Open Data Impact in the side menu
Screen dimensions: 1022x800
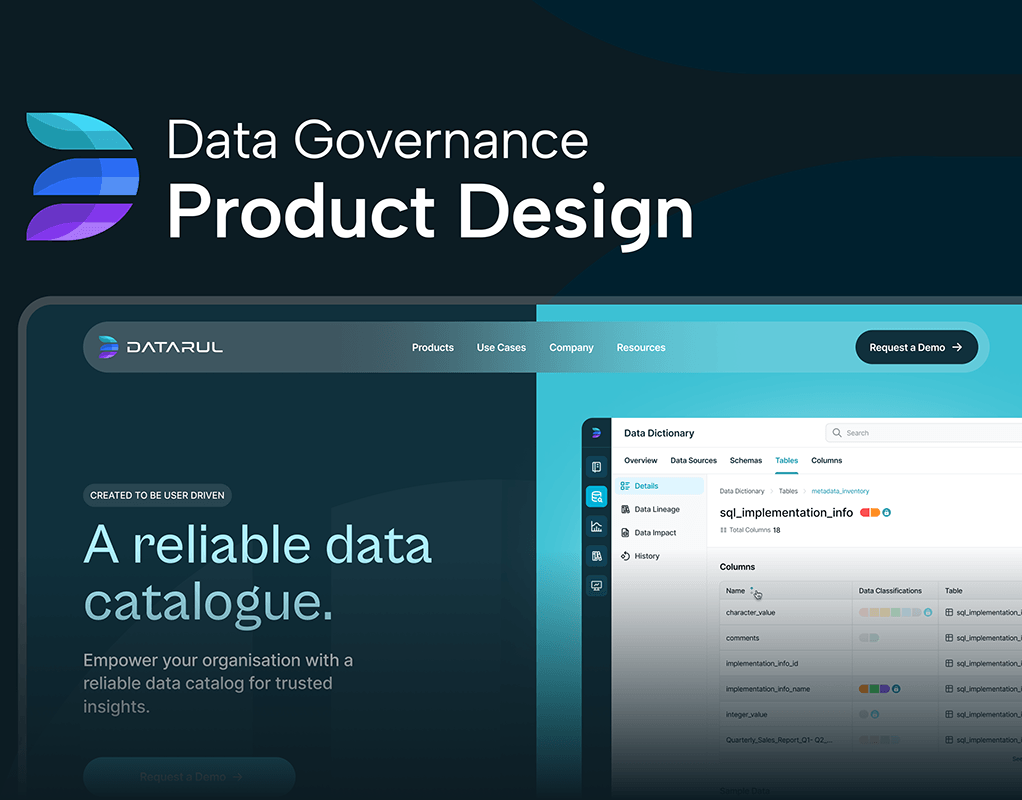coord(655,533)
